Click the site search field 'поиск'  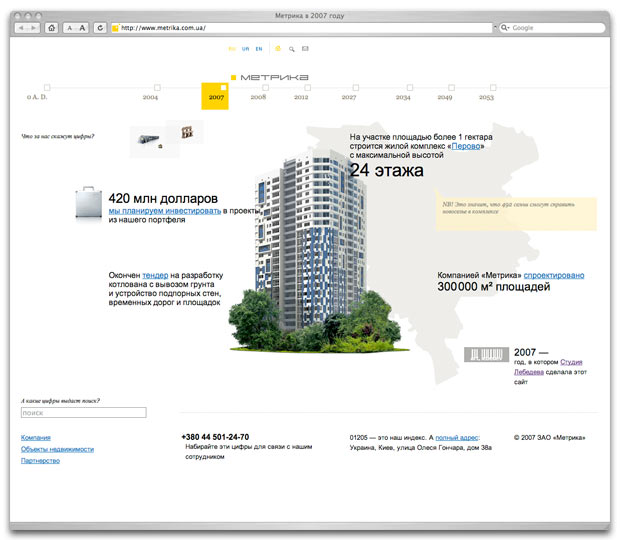(x=83, y=412)
